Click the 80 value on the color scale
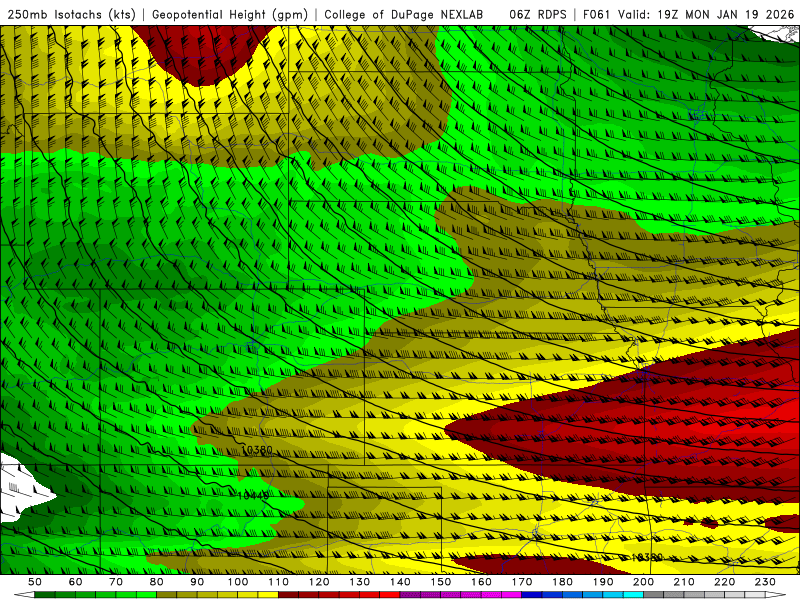 click(x=157, y=582)
